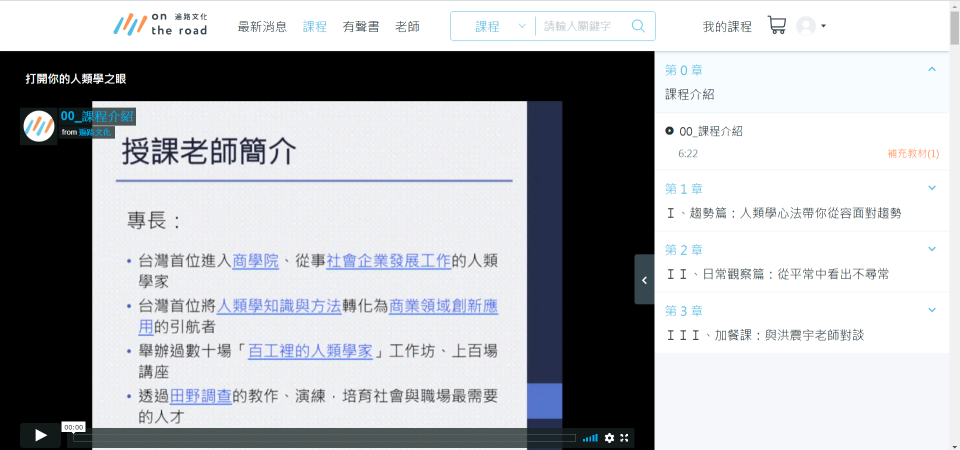Open the dropdown caret beside the avatar

pos(823,26)
